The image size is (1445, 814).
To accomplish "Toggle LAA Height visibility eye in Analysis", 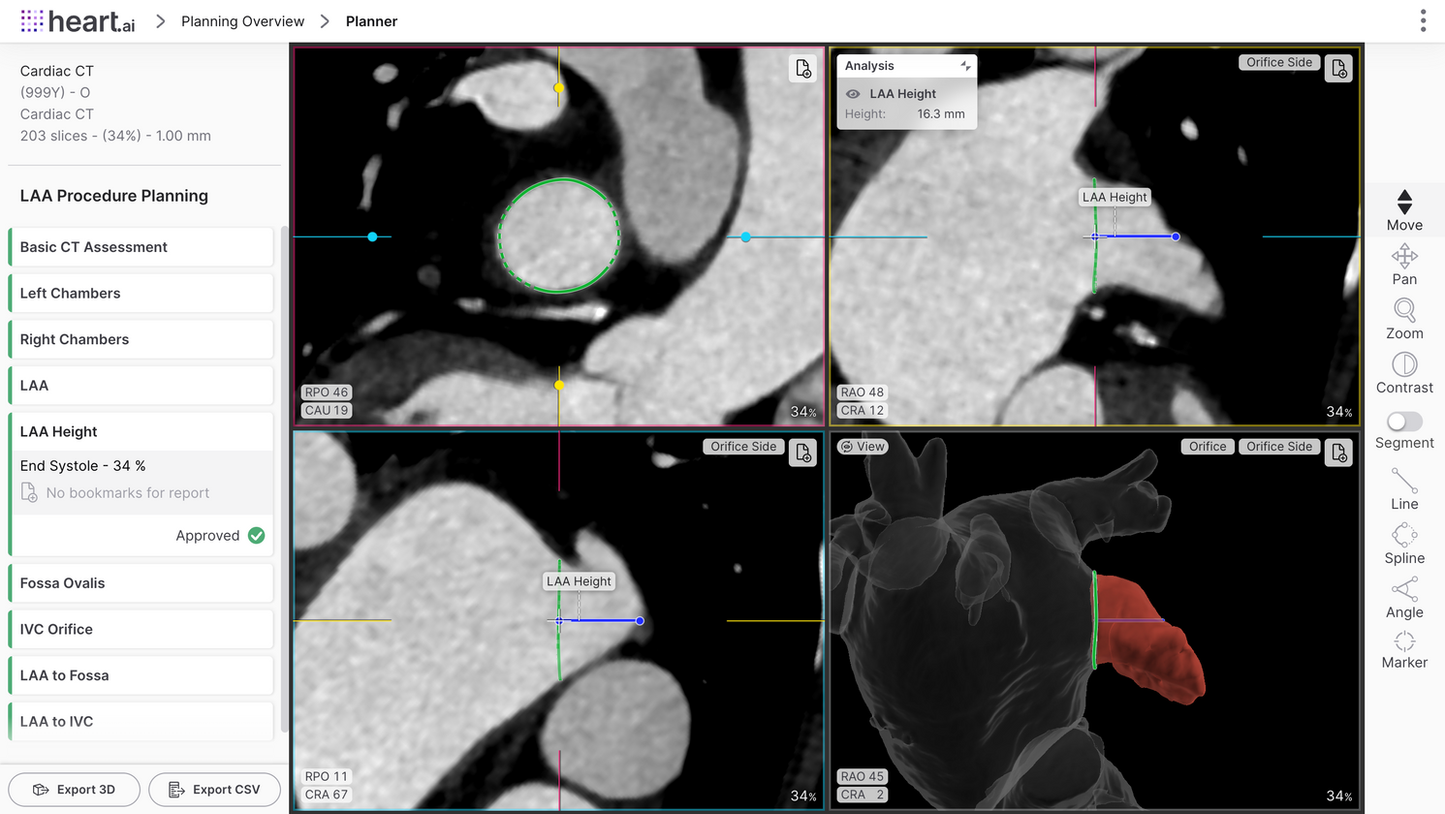I will pos(853,94).
